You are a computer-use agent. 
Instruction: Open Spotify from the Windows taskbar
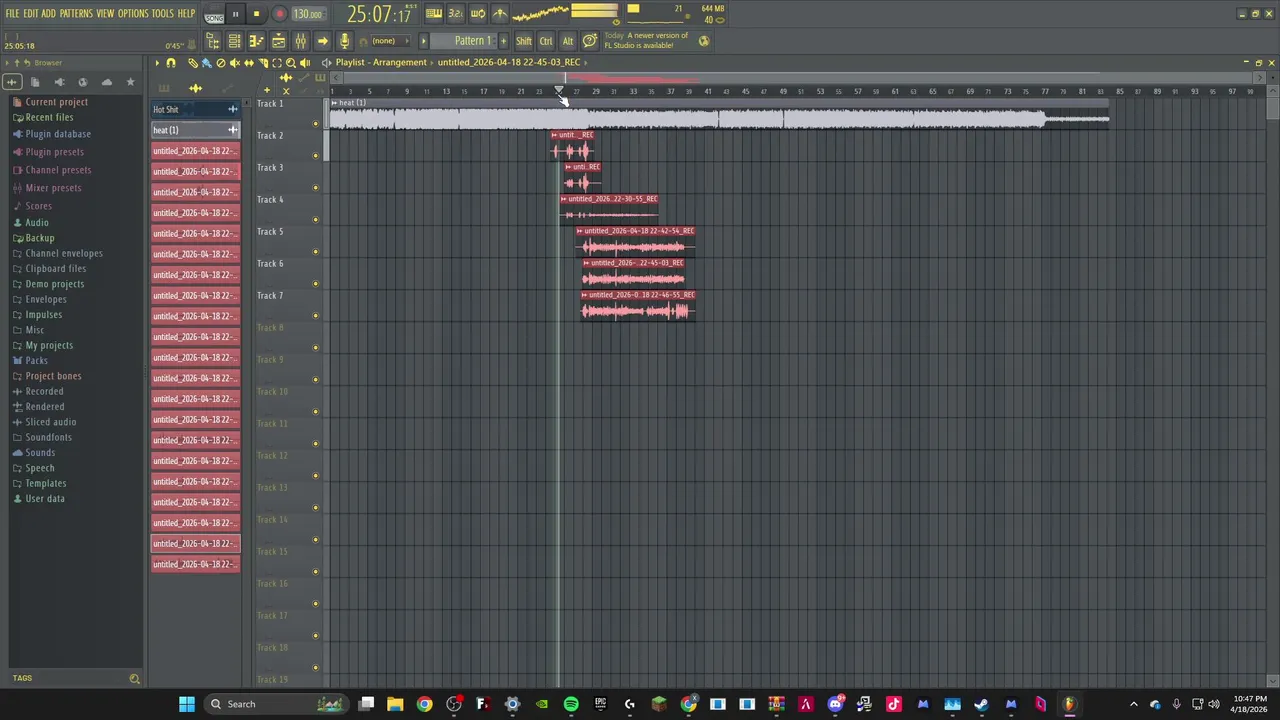pos(571,704)
